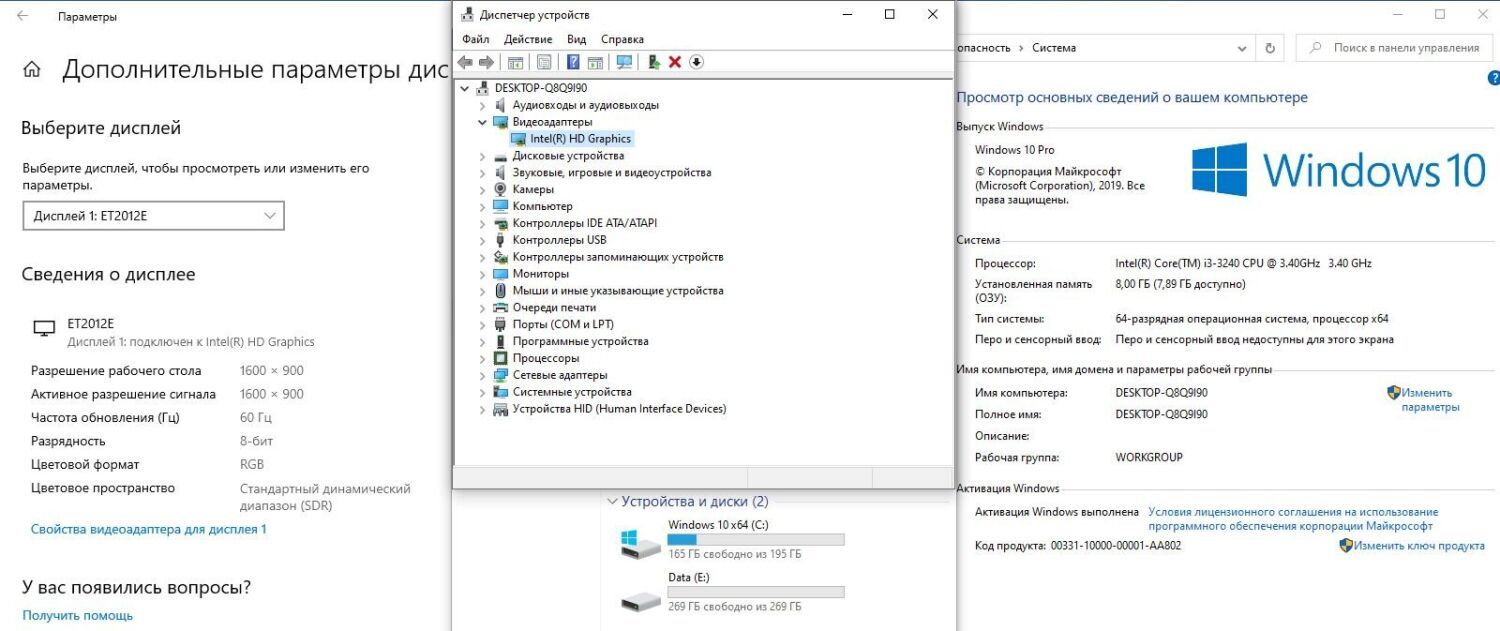Click the back arrow in Settings window

pos(22,17)
